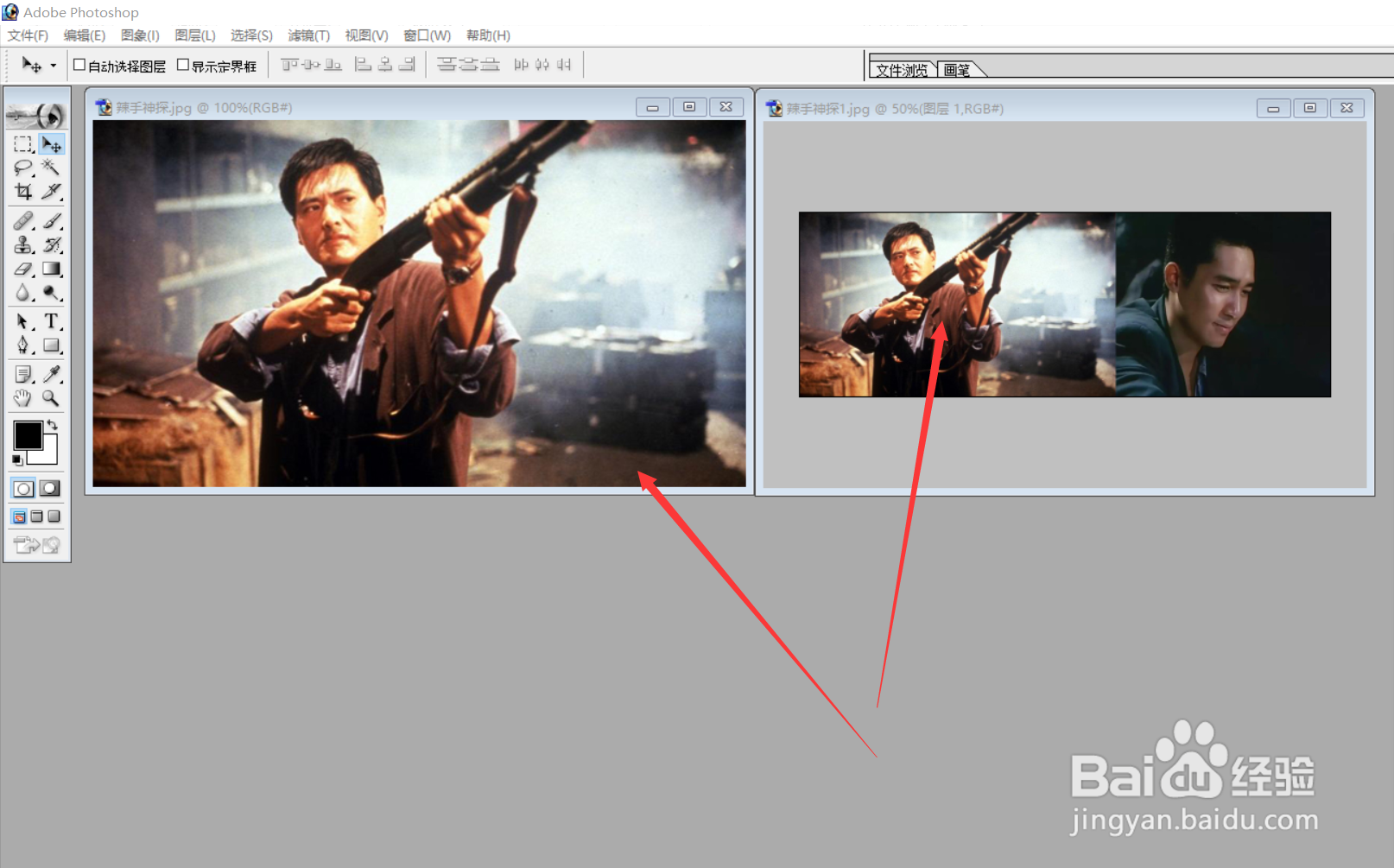Viewport: 1394px width, 868px height.
Task: Select the Notes tool
Action: (23, 374)
